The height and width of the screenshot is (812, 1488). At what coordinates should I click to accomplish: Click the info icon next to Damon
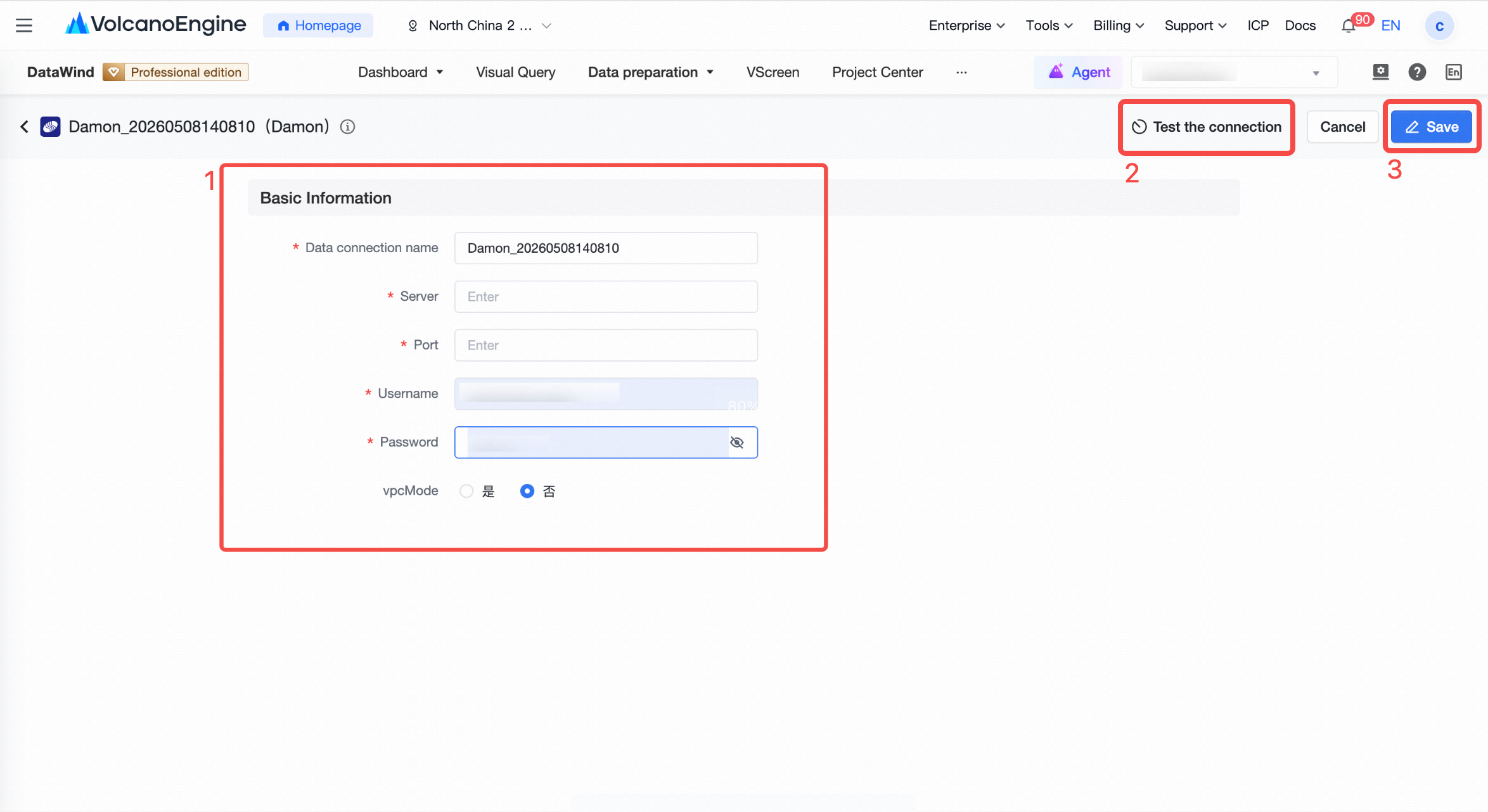click(x=347, y=127)
